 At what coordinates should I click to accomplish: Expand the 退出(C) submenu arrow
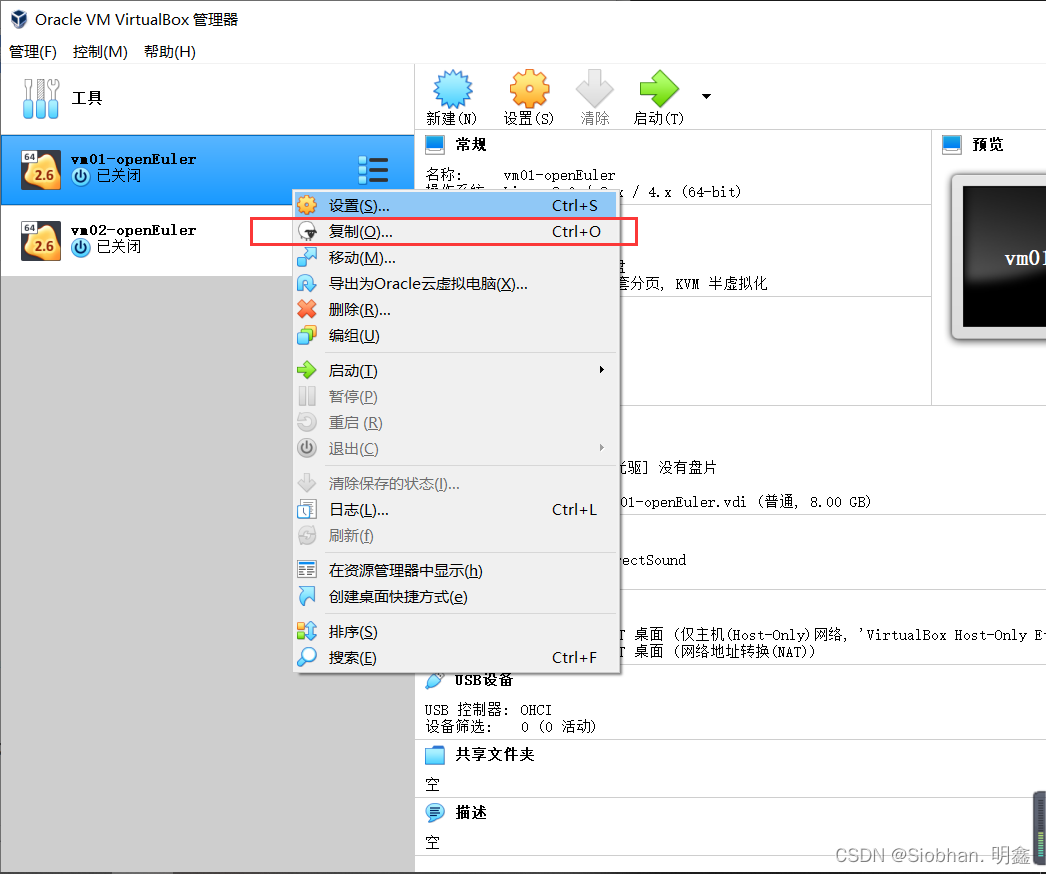coord(600,448)
